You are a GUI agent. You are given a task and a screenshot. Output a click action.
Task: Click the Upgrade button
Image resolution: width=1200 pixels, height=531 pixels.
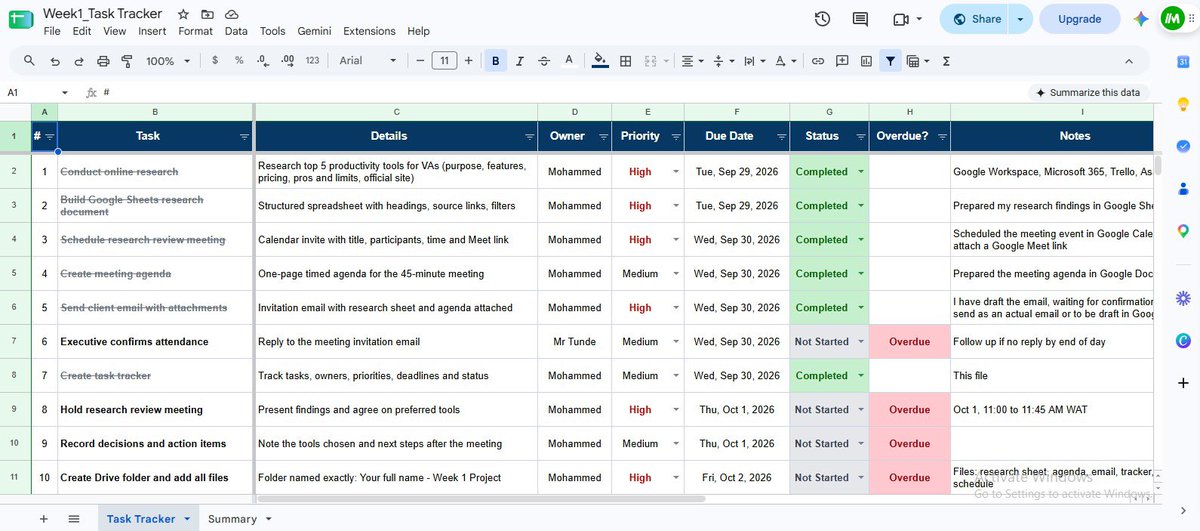[1080, 19]
